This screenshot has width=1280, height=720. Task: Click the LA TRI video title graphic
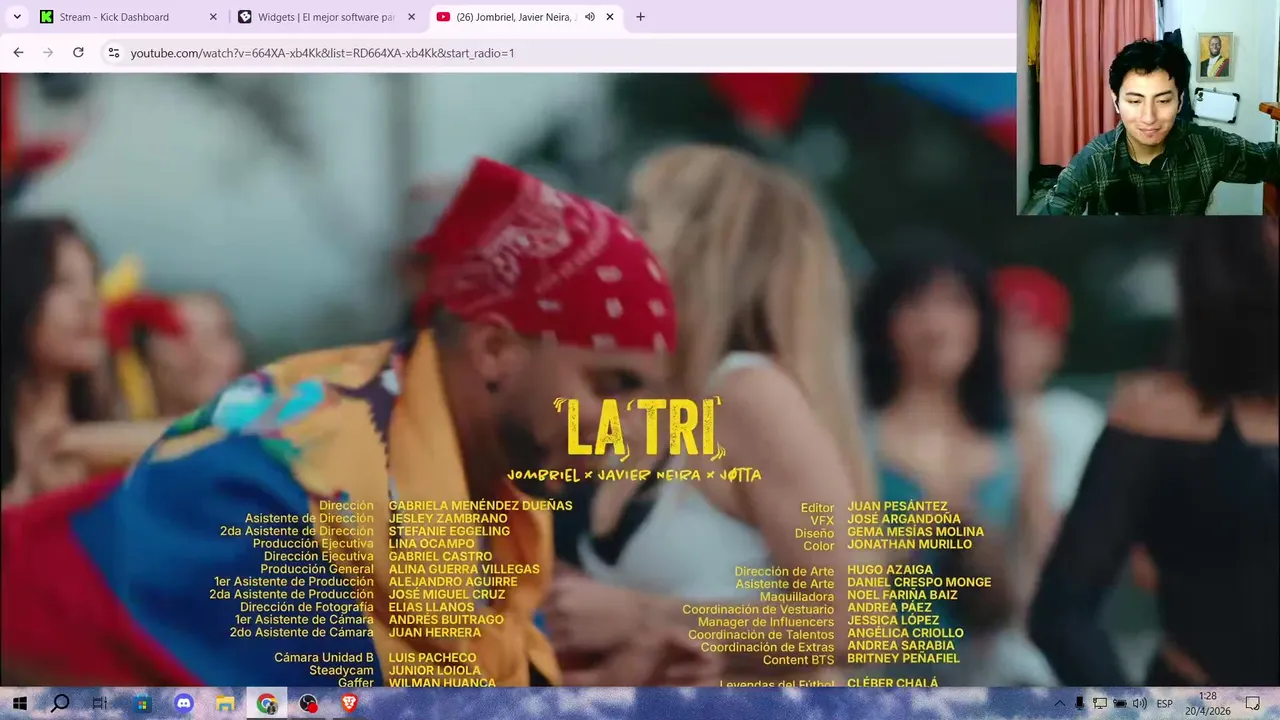tap(639, 429)
